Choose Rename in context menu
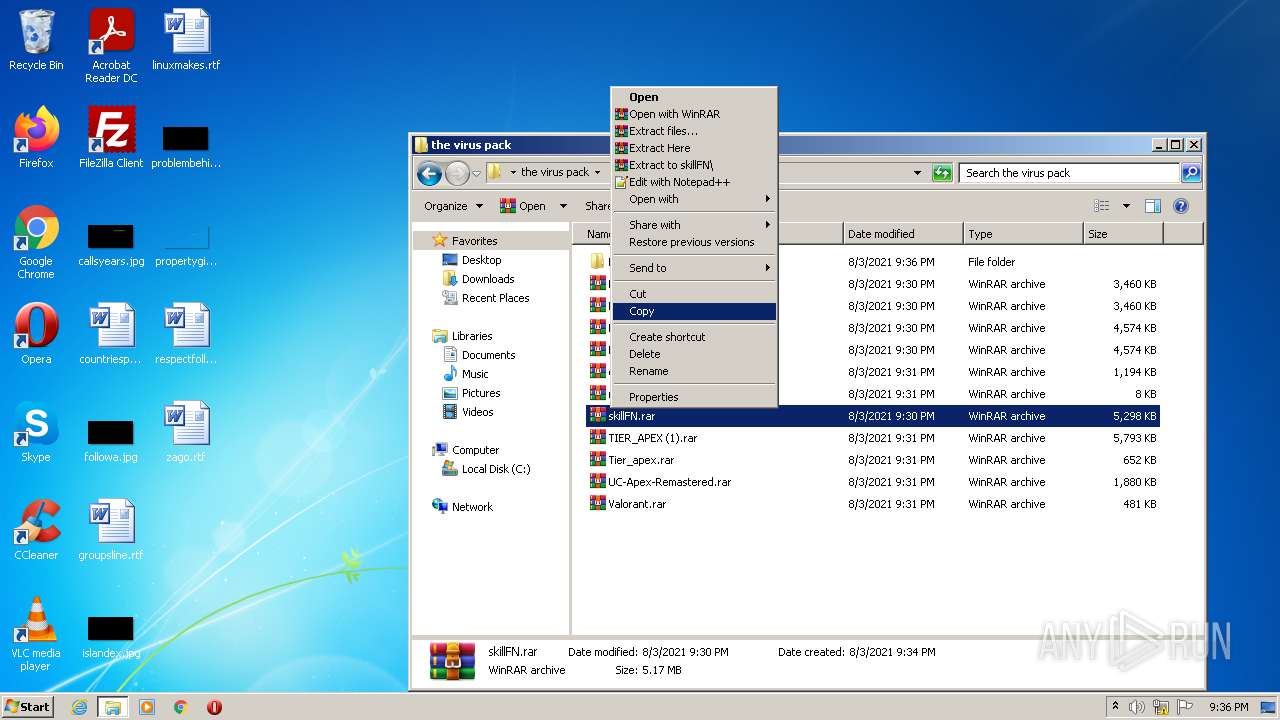Viewport: 1280px width, 720px height. [x=694, y=371]
